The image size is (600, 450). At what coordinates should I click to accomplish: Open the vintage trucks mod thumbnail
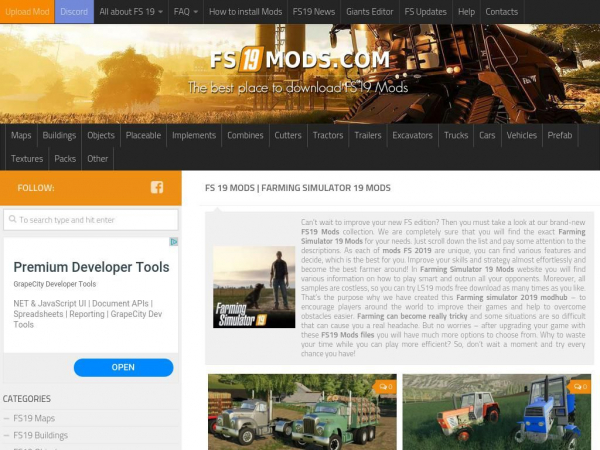302,412
